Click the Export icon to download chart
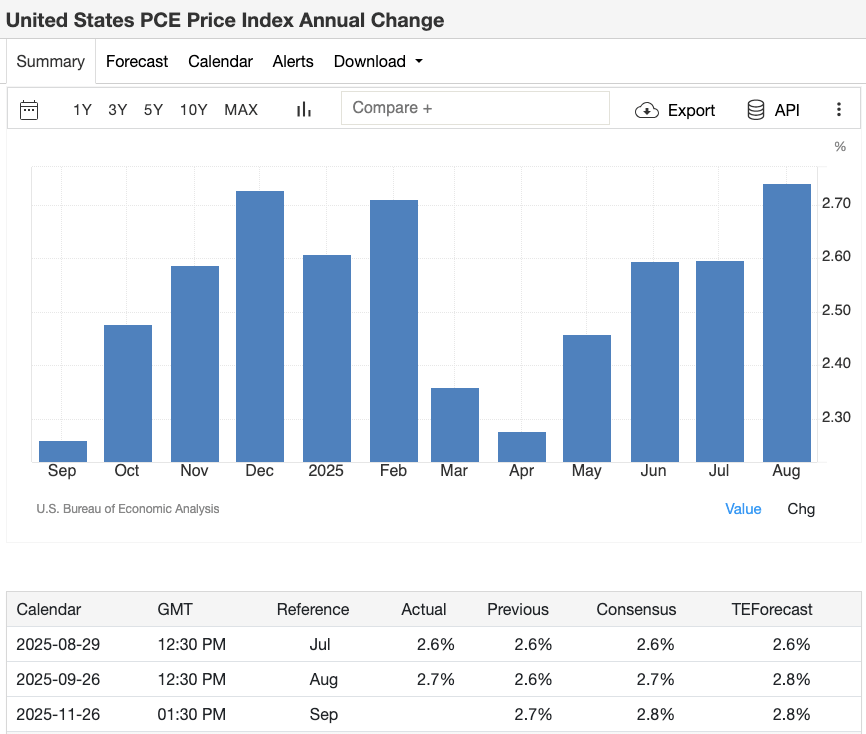The width and height of the screenshot is (866, 734). pyautogui.click(x=675, y=110)
